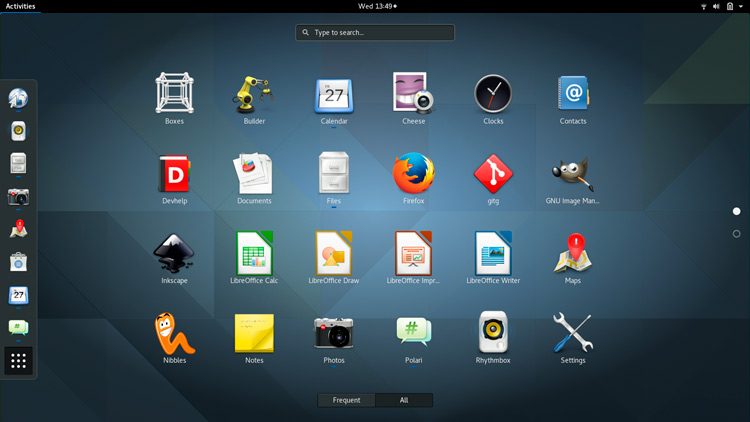The width and height of the screenshot is (750, 422).
Task: Go to the second app page indicator
Action: coord(737,233)
